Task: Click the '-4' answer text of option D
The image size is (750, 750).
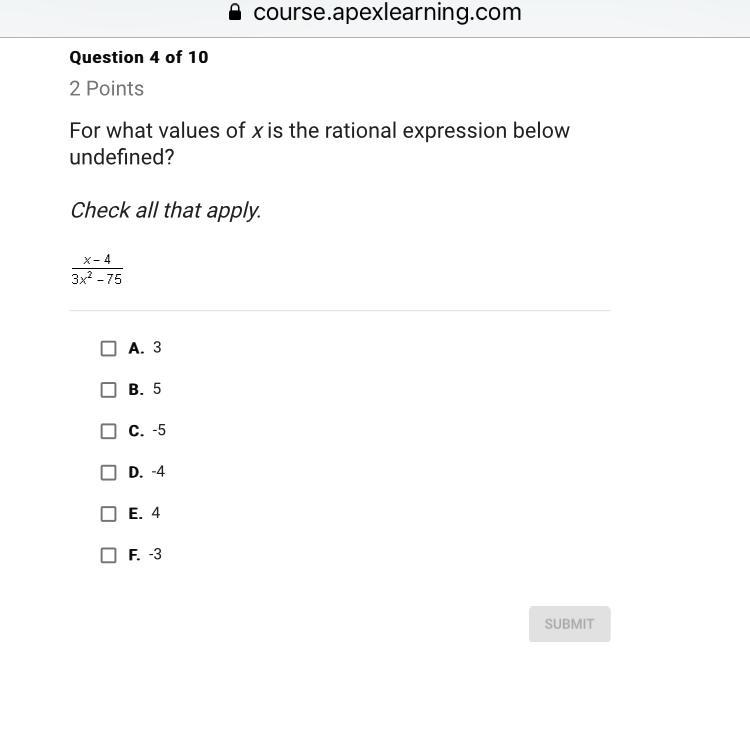Action: click(158, 471)
